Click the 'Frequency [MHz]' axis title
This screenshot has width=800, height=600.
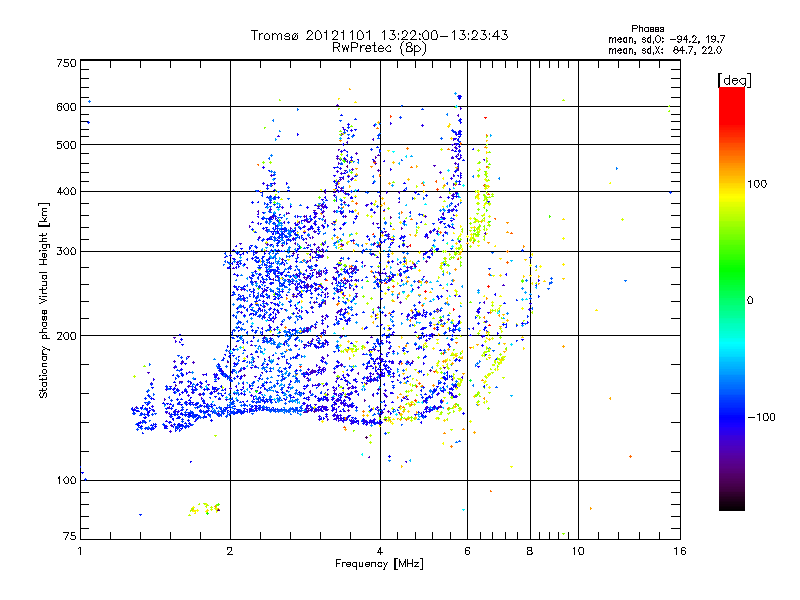point(379,564)
